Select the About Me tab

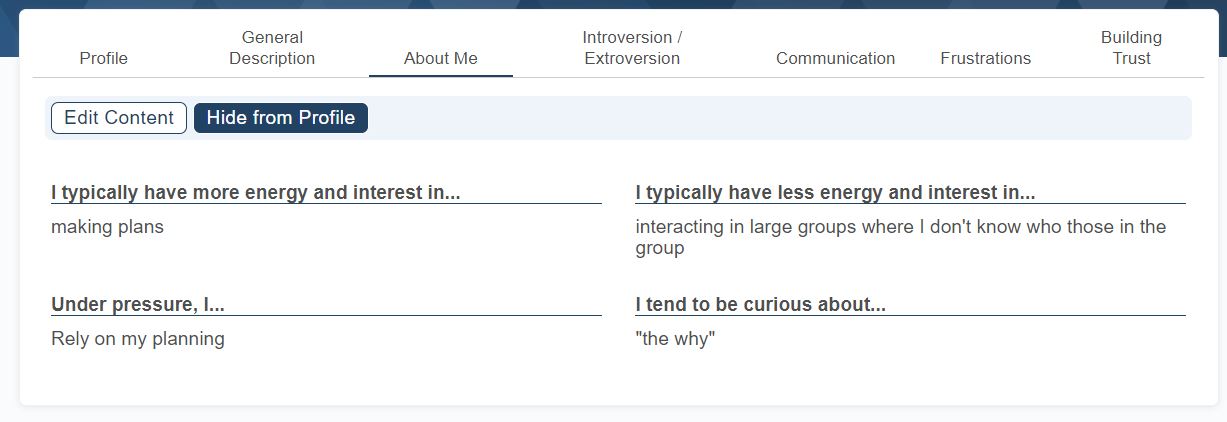(441, 58)
